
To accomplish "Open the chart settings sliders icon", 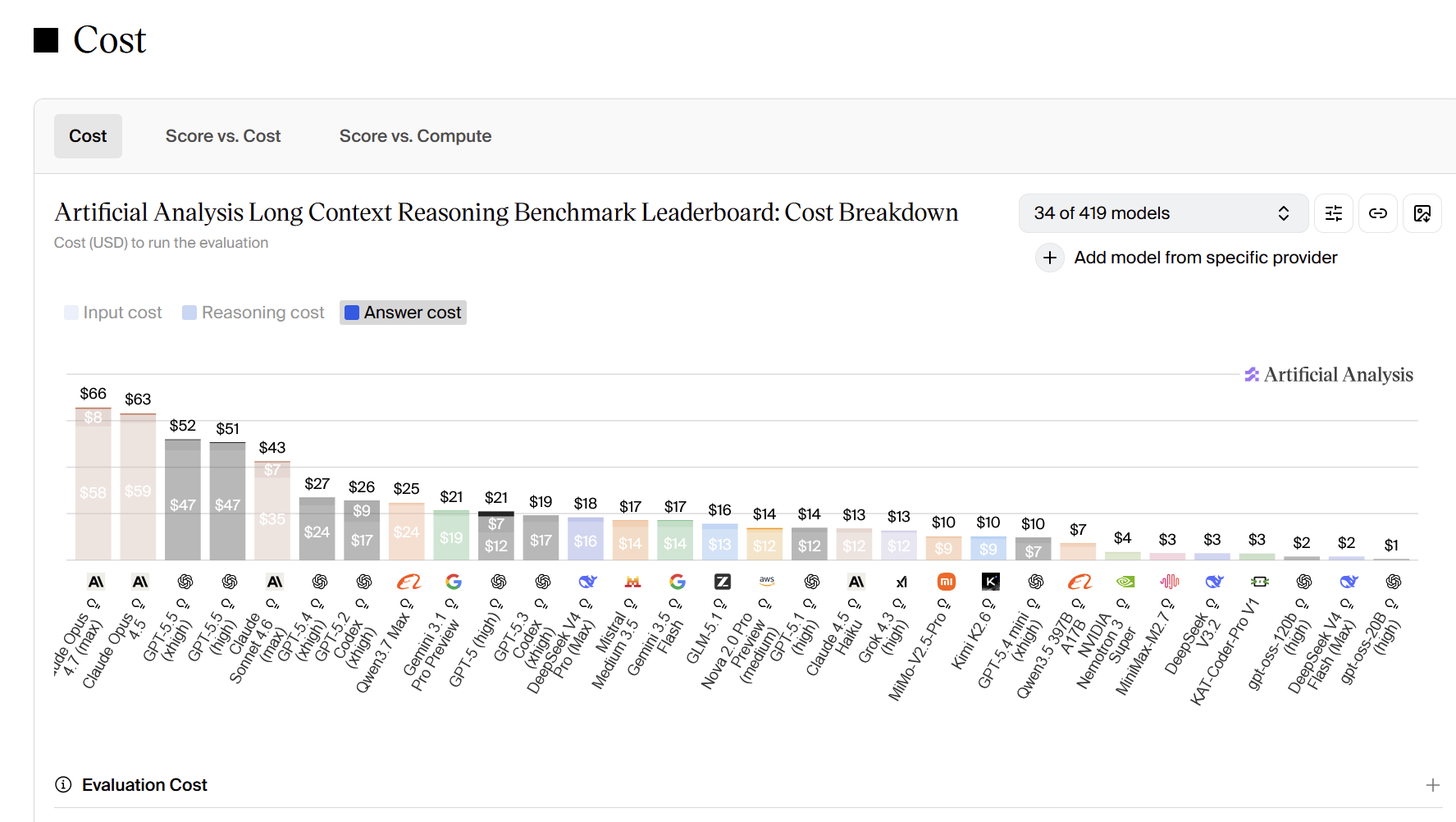I will (x=1334, y=213).
